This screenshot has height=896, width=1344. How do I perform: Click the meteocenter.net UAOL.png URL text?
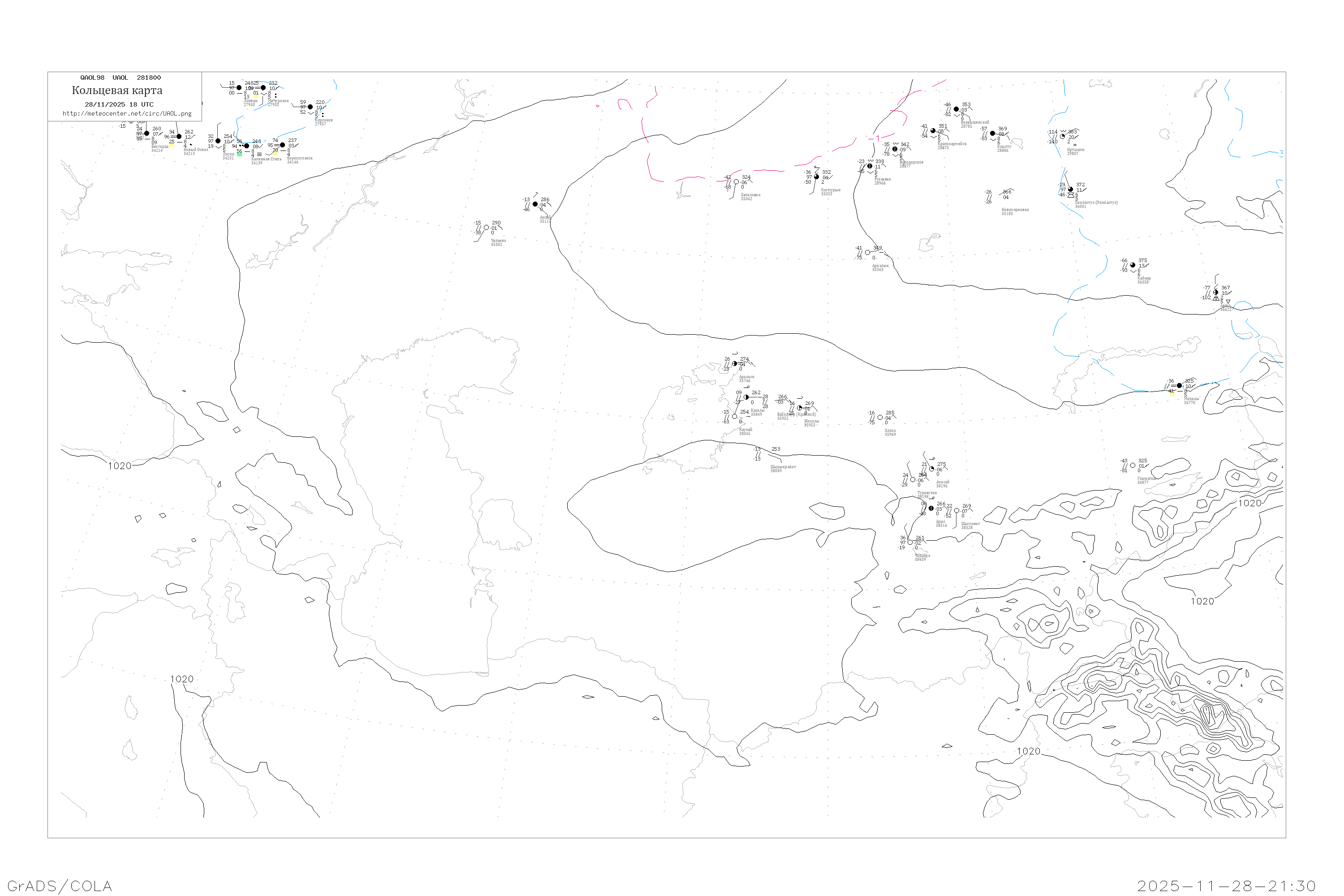(x=127, y=114)
